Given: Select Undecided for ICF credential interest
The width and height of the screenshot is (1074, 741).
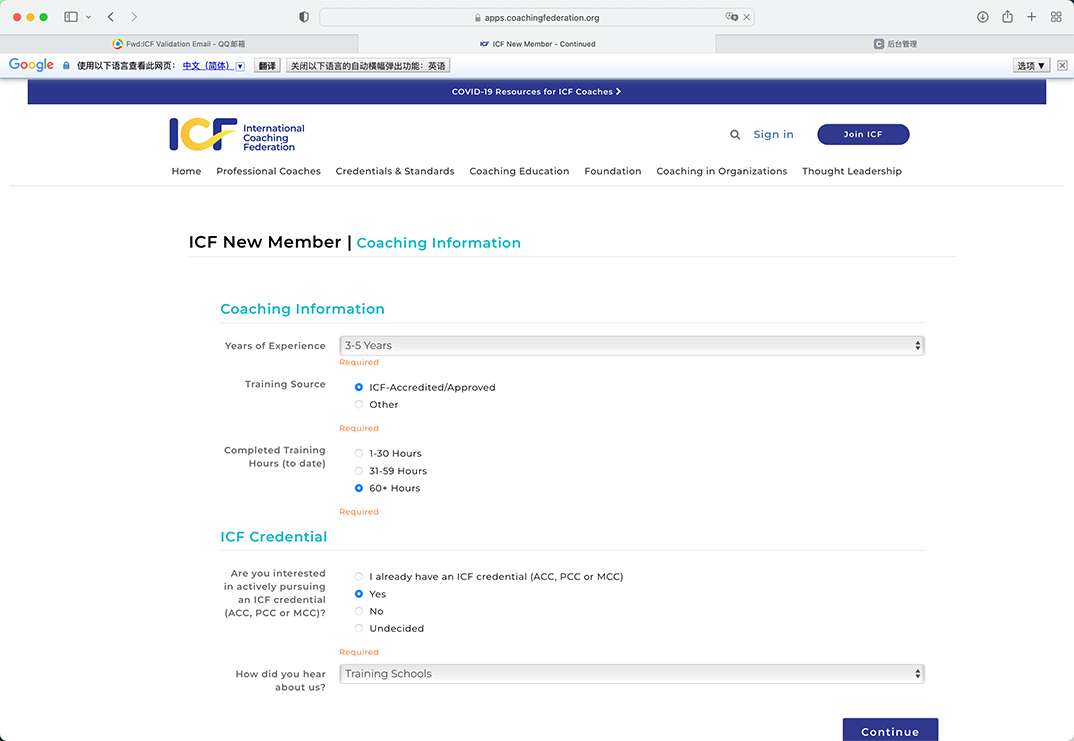Looking at the screenshot, I should [359, 629].
